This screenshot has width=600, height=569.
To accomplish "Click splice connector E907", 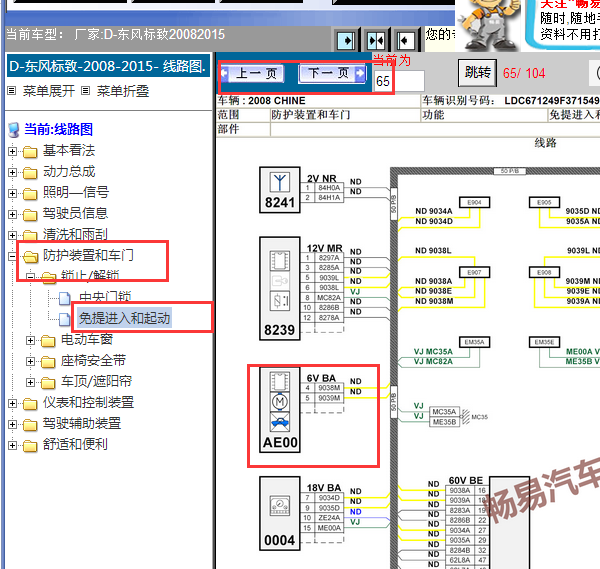I will coord(474,272).
